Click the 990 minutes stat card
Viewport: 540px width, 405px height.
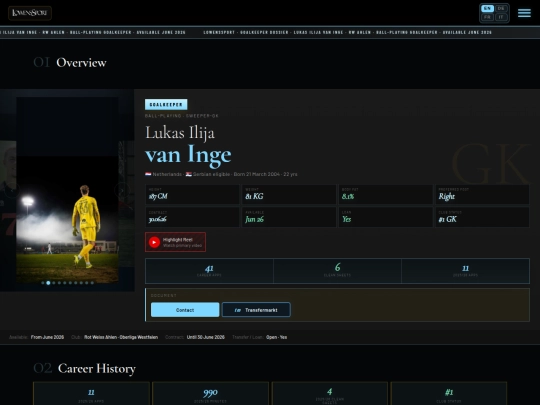tap(210, 394)
